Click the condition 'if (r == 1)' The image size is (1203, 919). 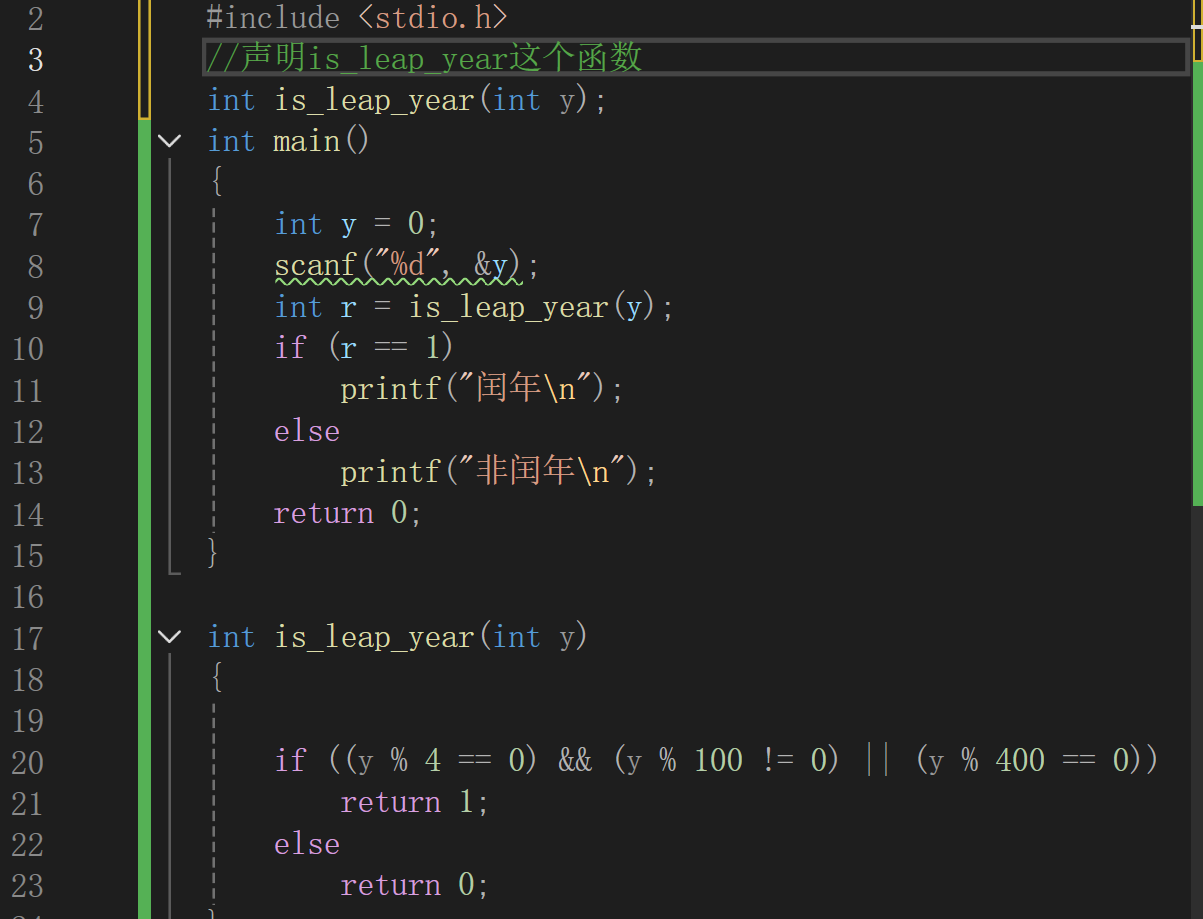click(x=365, y=348)
